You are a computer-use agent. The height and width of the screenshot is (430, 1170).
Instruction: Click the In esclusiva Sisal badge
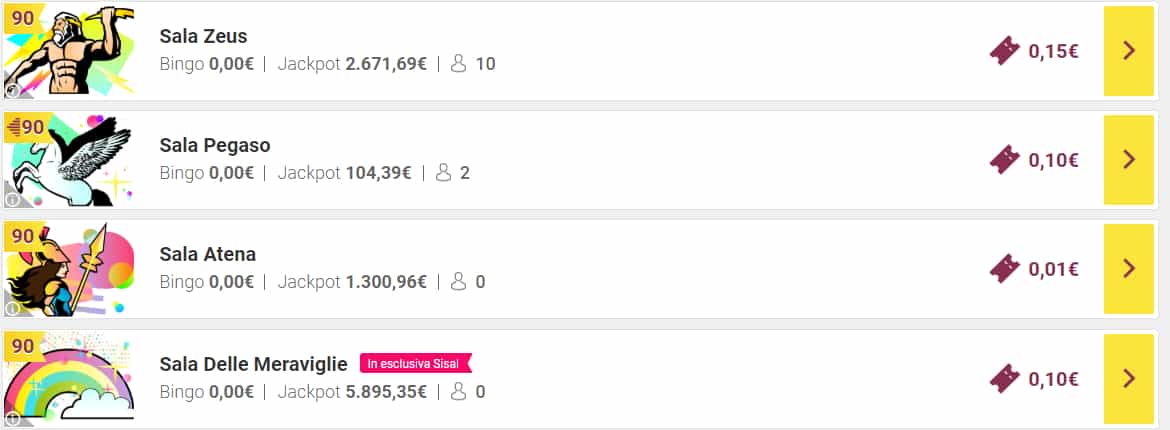click(416, 364)
